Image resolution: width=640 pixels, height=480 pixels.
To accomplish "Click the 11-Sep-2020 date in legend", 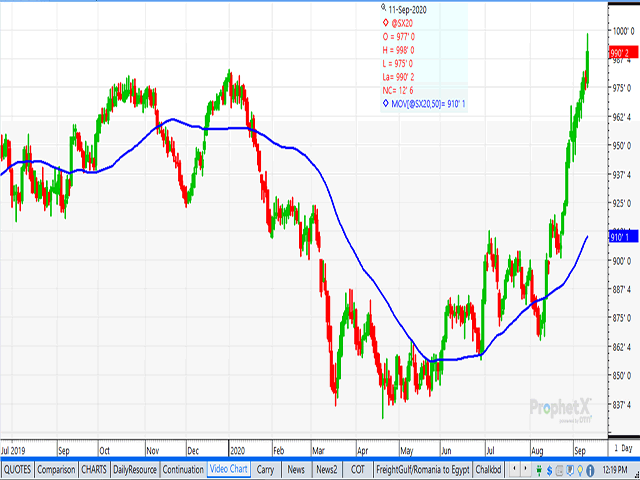I will tap(407, 10).
